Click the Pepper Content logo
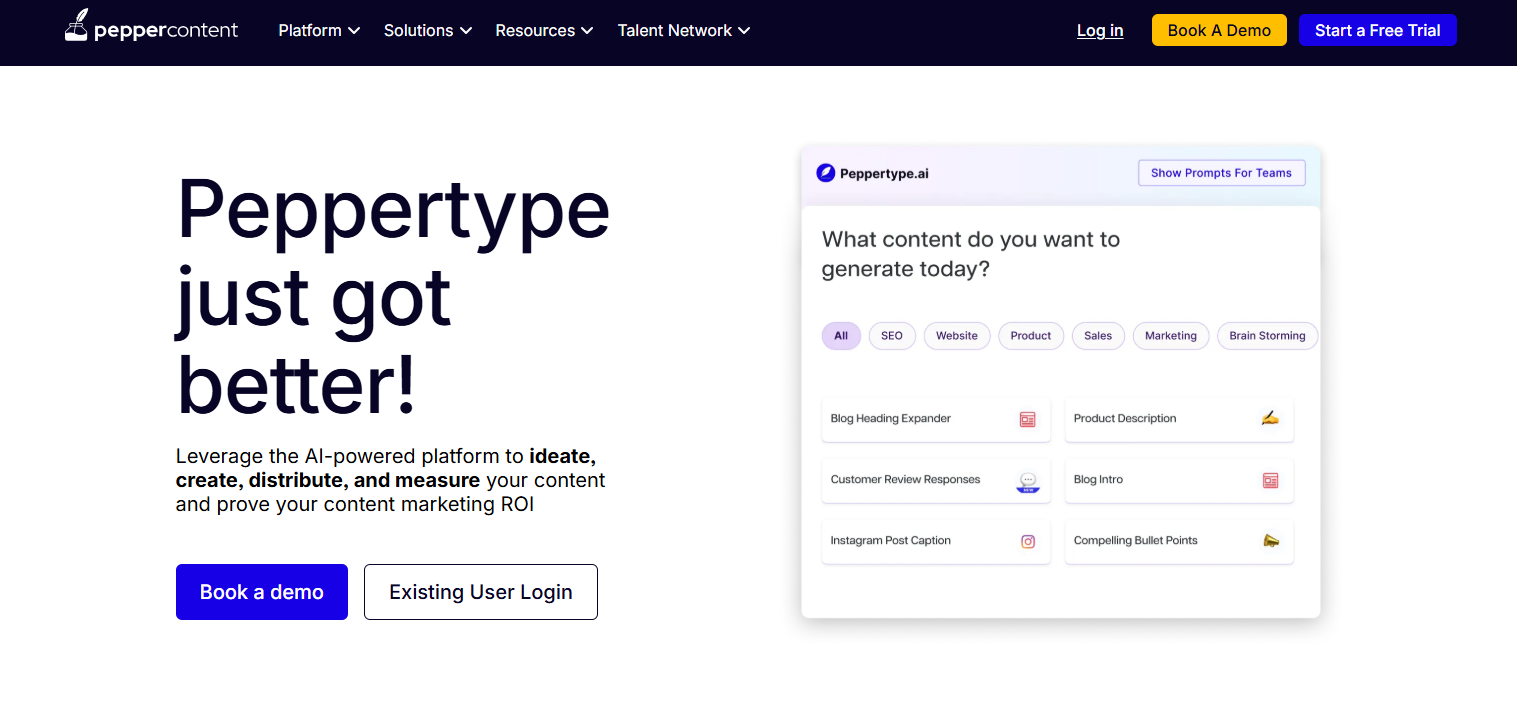 point(151,27)
